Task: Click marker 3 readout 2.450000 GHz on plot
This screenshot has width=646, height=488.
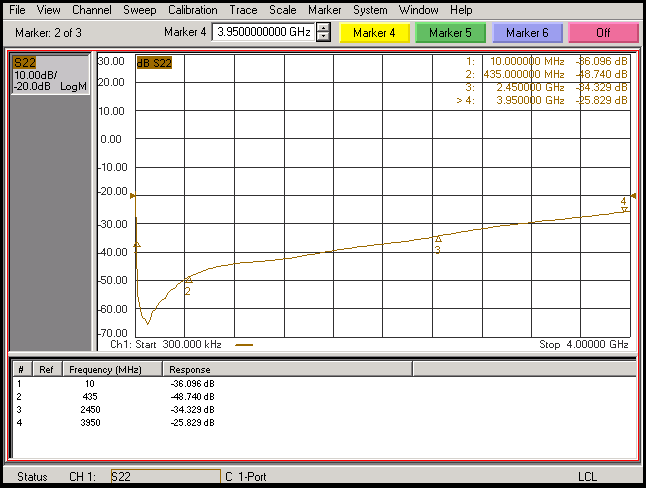Action: coord(530,87)
